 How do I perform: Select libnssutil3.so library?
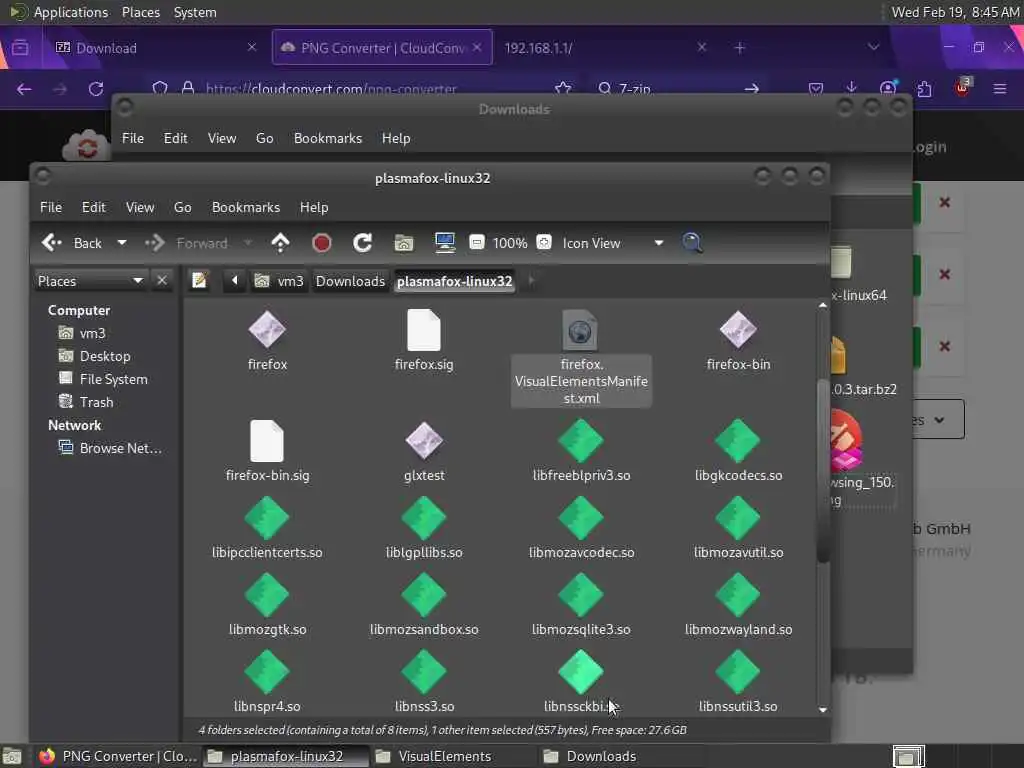[x=738, y=672]
